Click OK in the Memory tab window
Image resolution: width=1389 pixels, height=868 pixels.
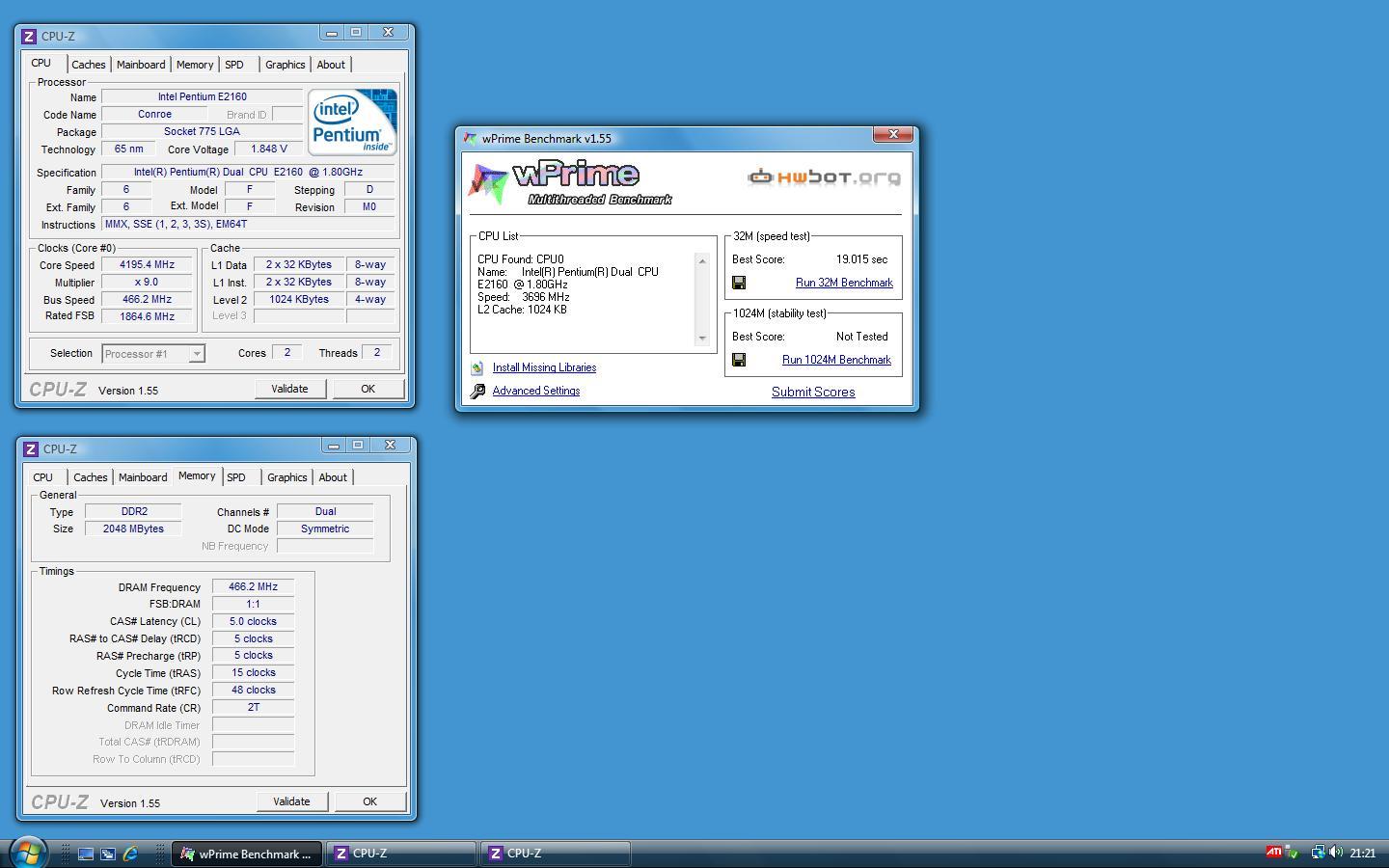pyautogui.click(x=369, y=801)
